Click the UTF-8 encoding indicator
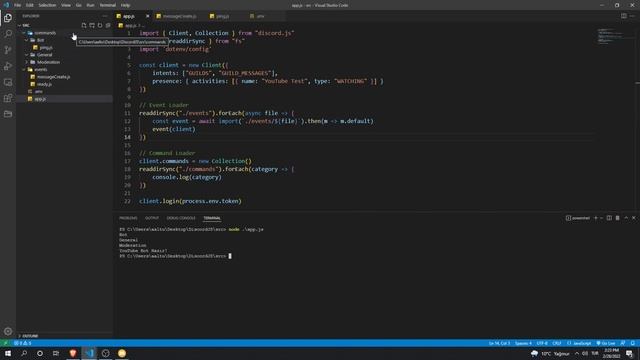 pyautogui.click(x=542, y=343)
